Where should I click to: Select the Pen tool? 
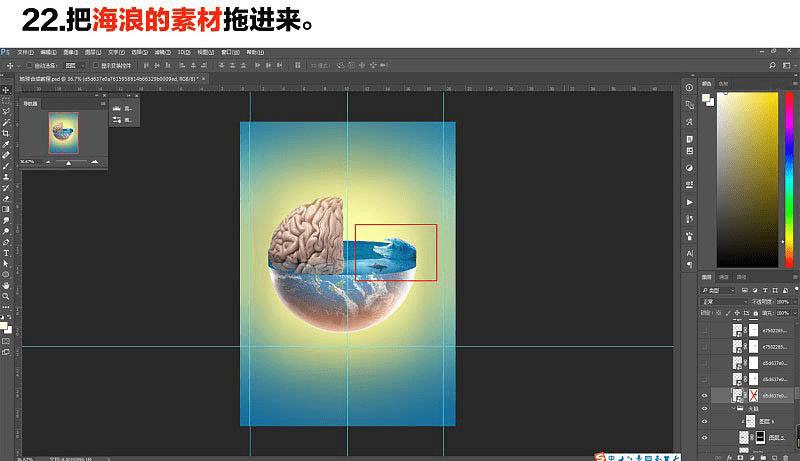pos(6,242)
